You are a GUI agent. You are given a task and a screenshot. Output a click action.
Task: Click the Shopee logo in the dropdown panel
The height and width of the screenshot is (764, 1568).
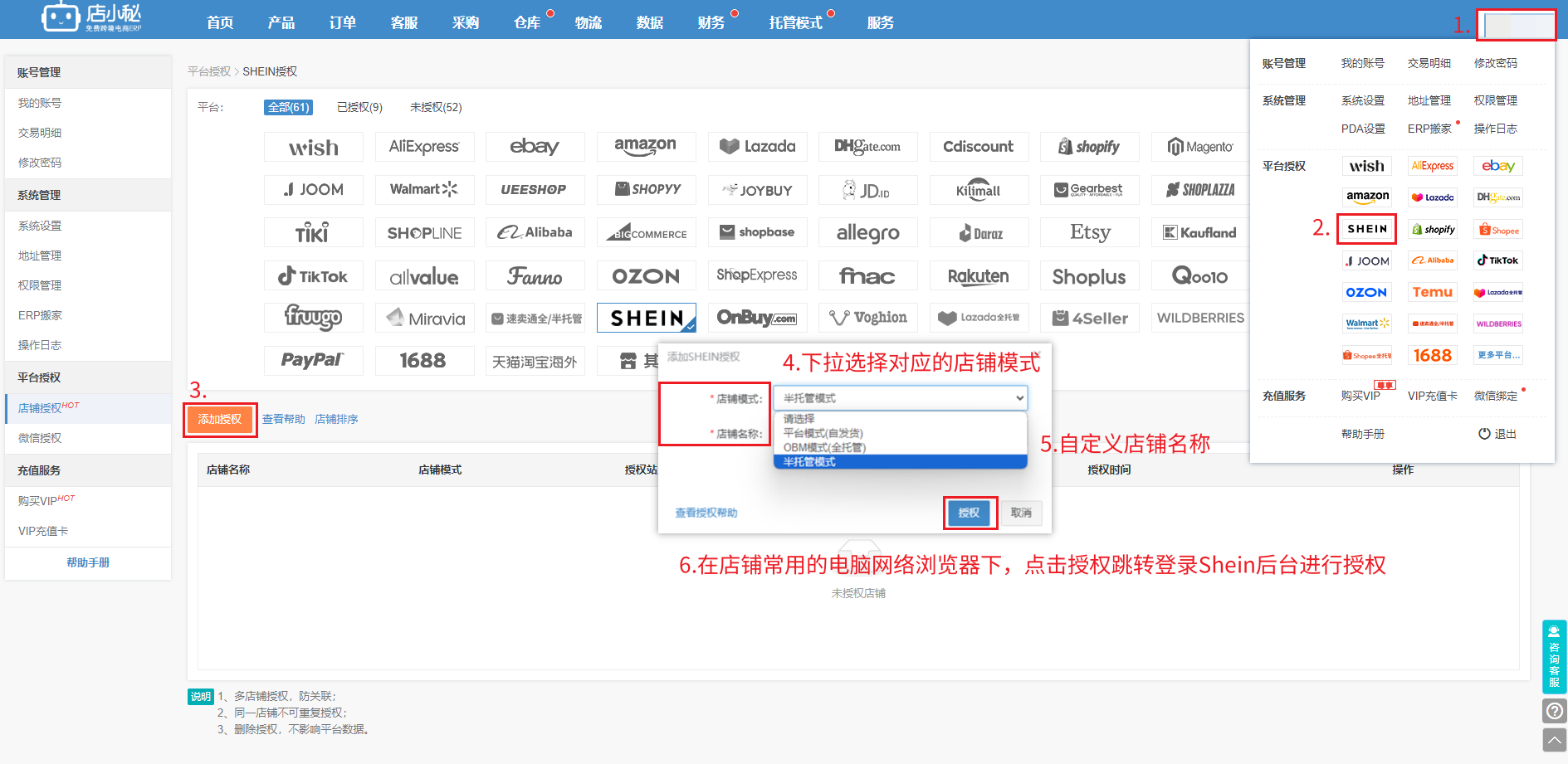click(x=1499, y=230)
